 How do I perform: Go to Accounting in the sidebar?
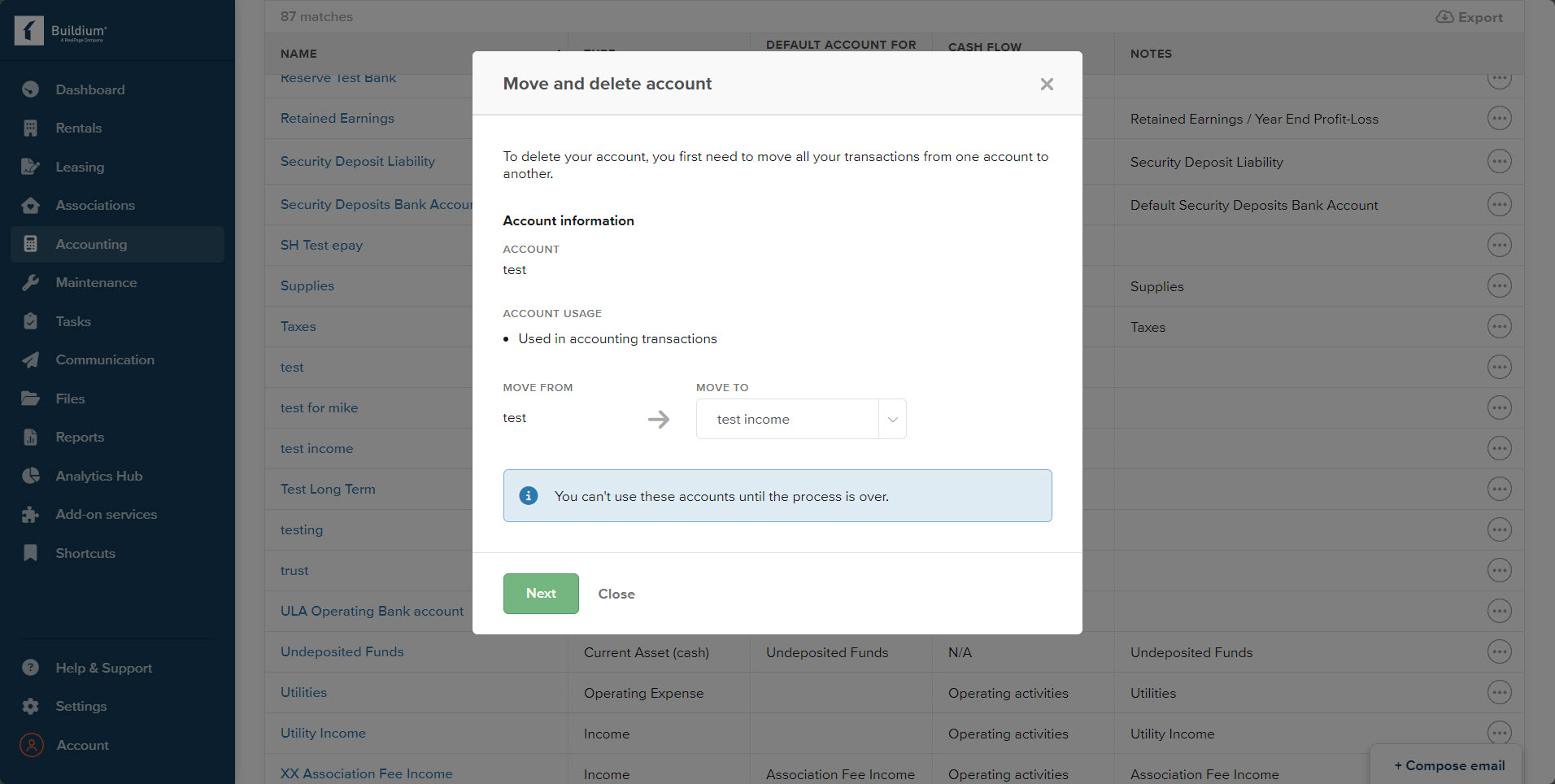point(117,244)
